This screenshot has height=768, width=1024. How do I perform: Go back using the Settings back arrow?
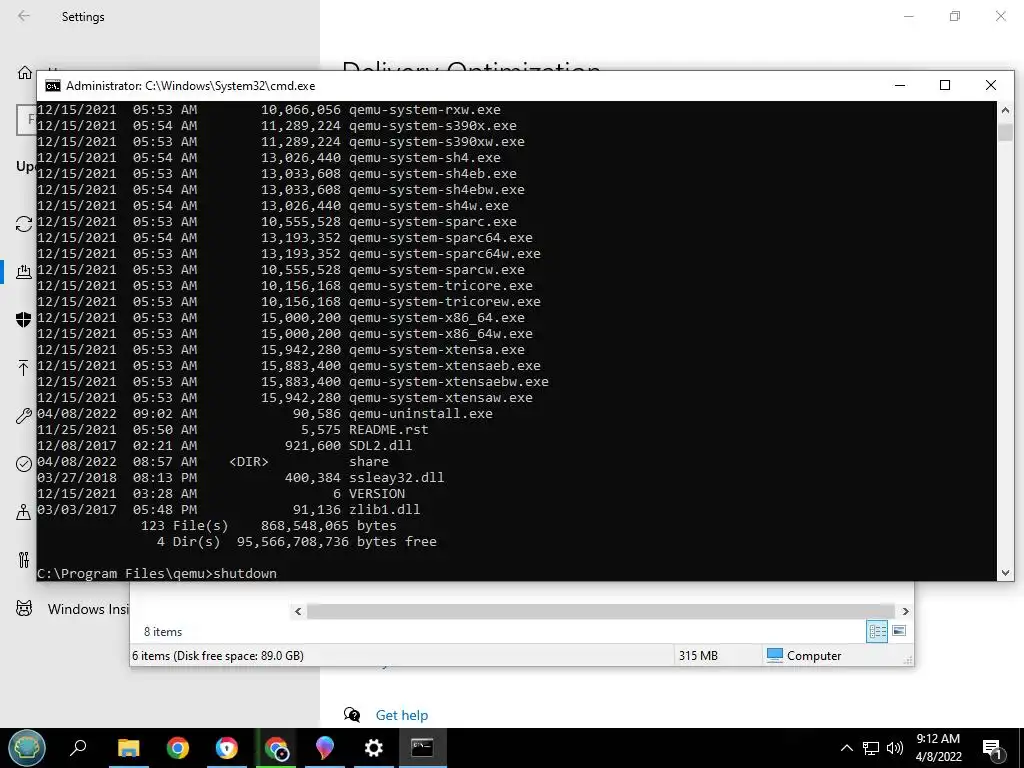[24, 16]
